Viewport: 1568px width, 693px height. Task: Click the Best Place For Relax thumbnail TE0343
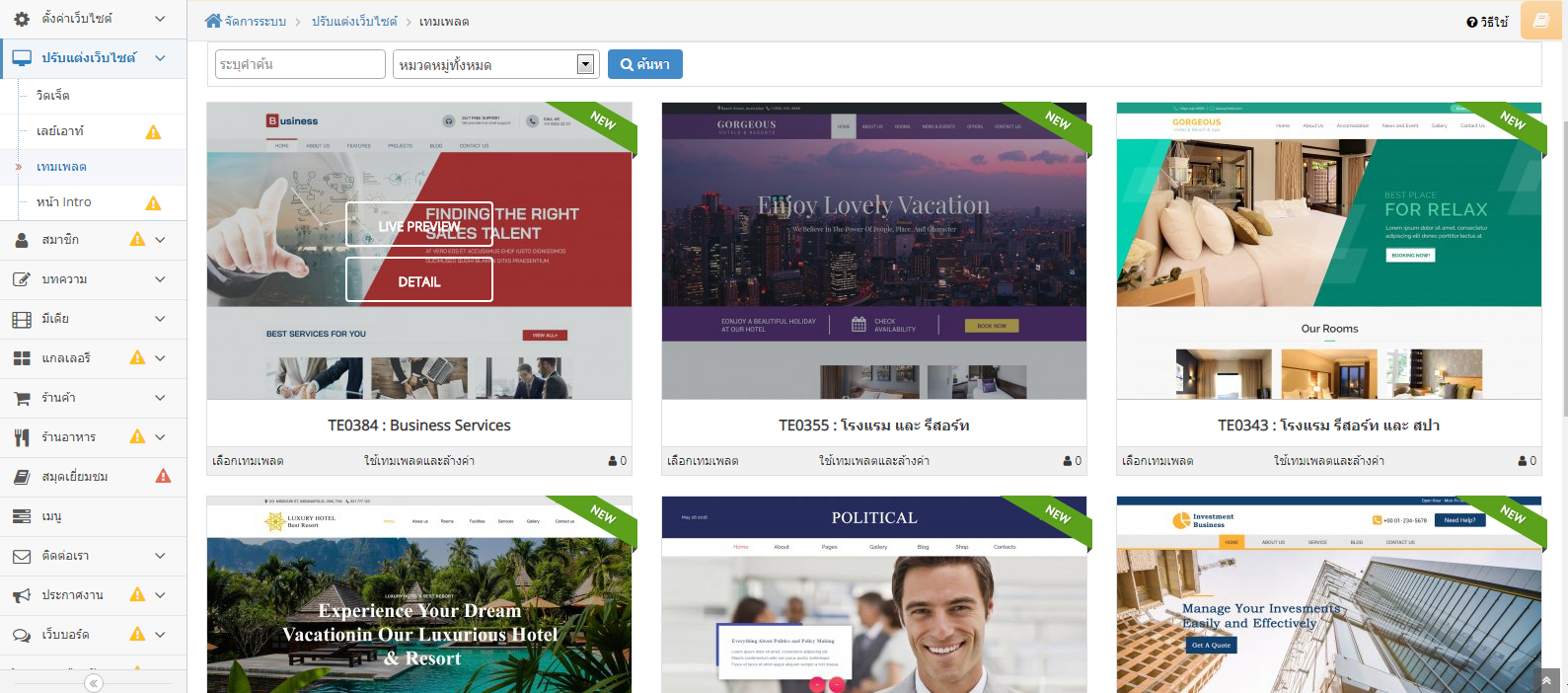[x=1329, y=251]
